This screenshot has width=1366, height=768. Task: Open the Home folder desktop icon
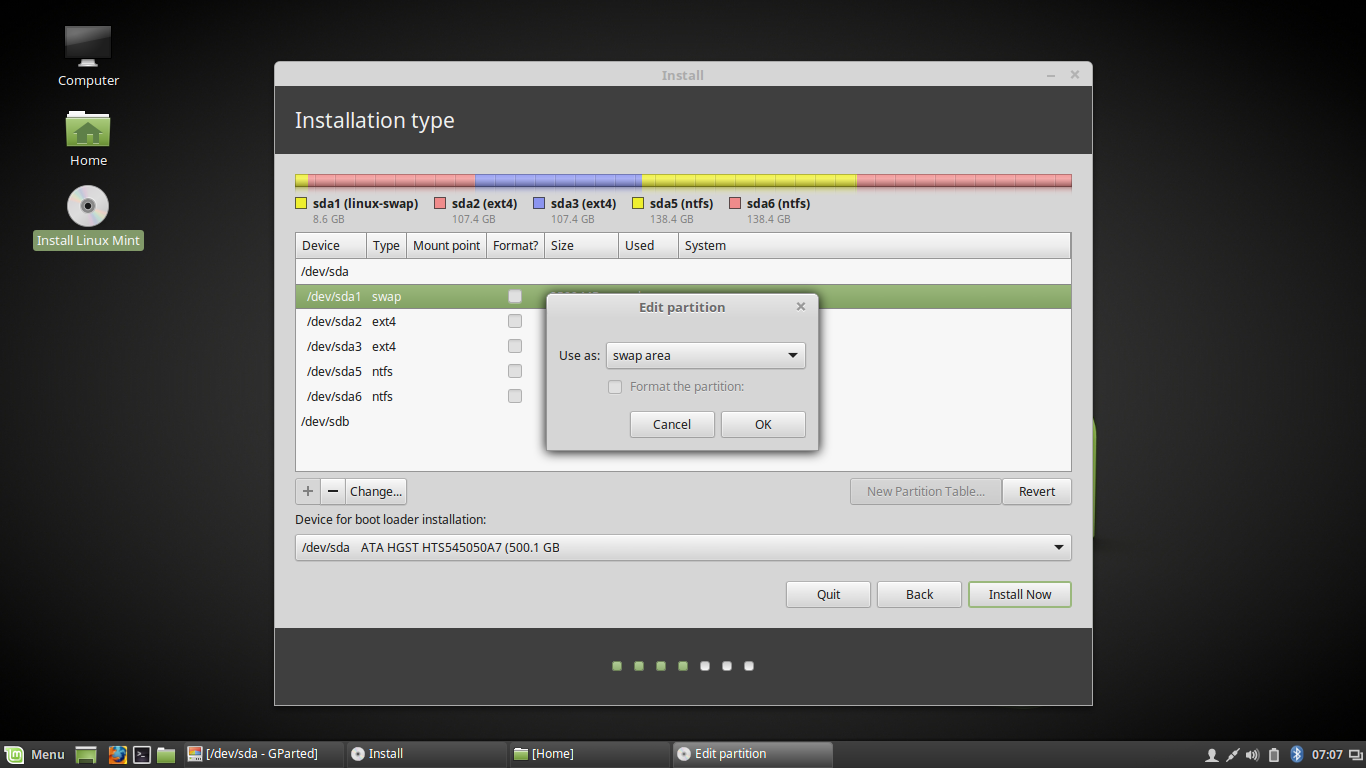tap(88, 129)
